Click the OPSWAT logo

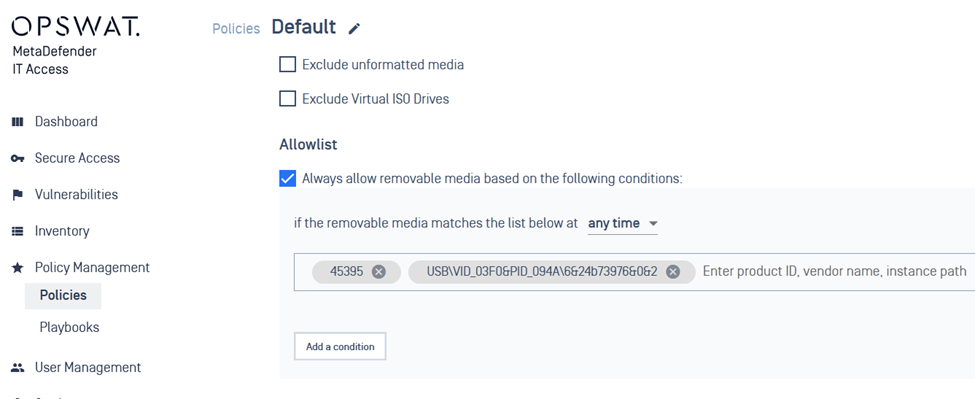(x=75, y=26)
